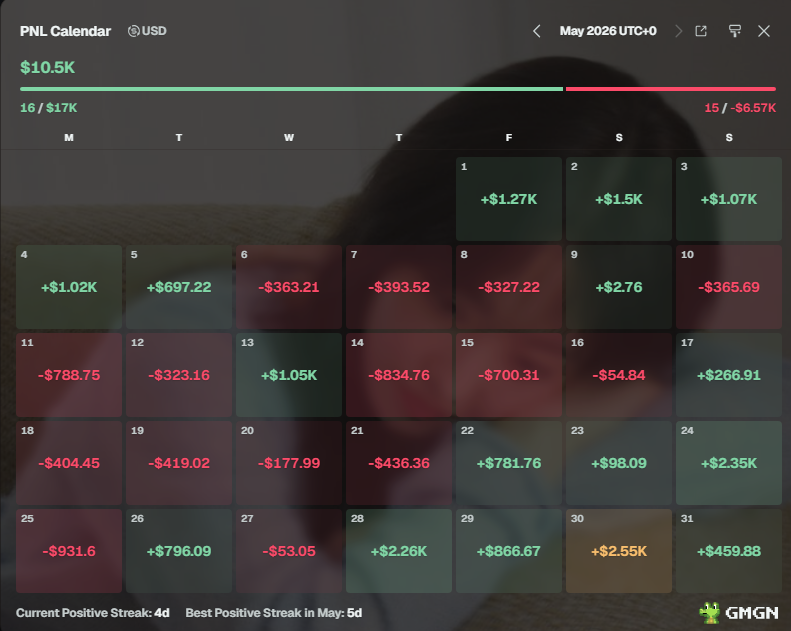Close the PNL Calendar dialog
This screenshot has width=791, height=631.
tap(764, 31)
